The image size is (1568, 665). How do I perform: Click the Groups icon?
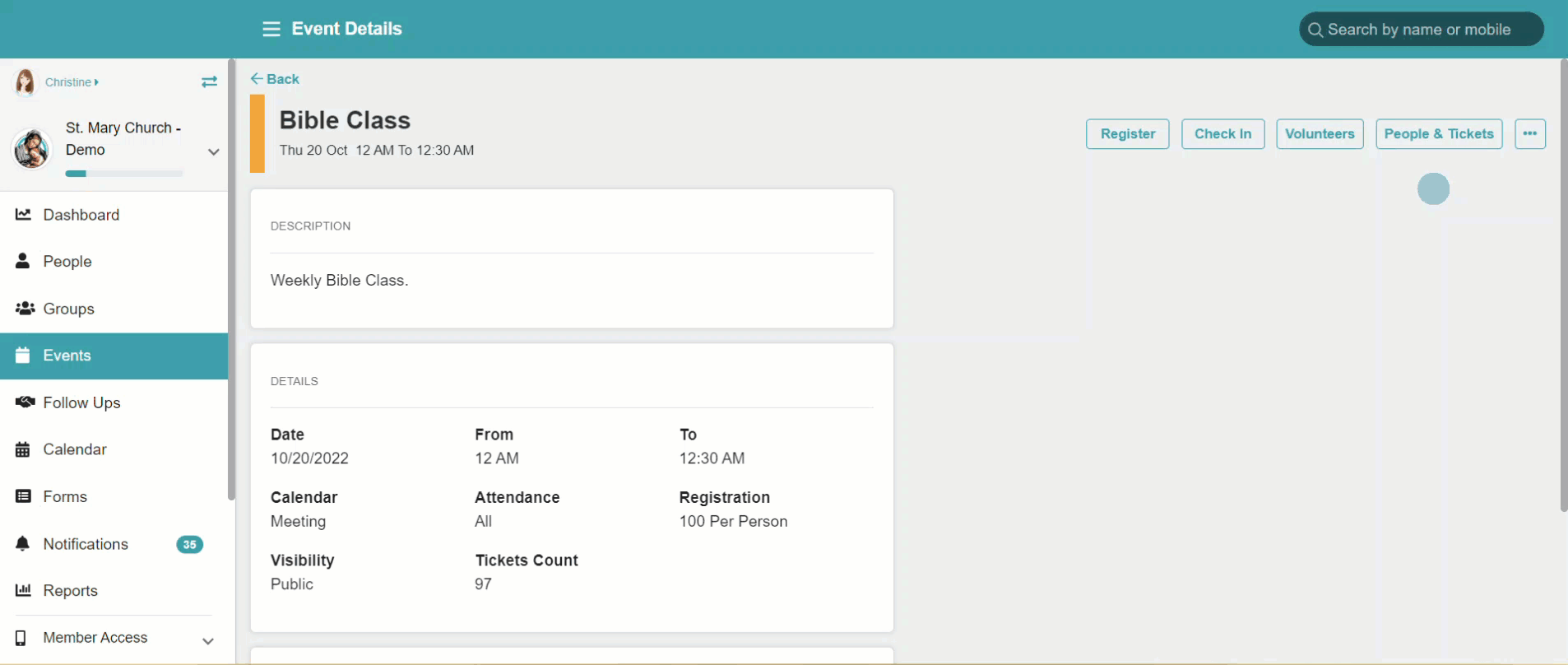click(x=25, y=308)
